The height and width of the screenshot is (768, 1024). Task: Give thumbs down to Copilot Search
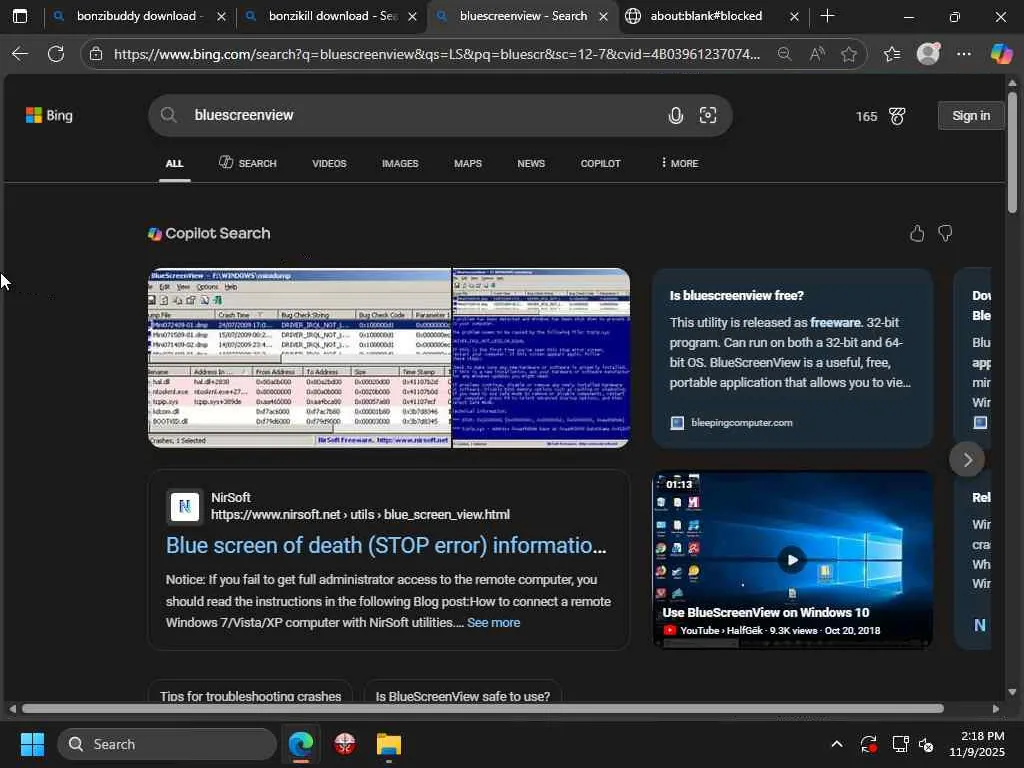coord(945,233)
